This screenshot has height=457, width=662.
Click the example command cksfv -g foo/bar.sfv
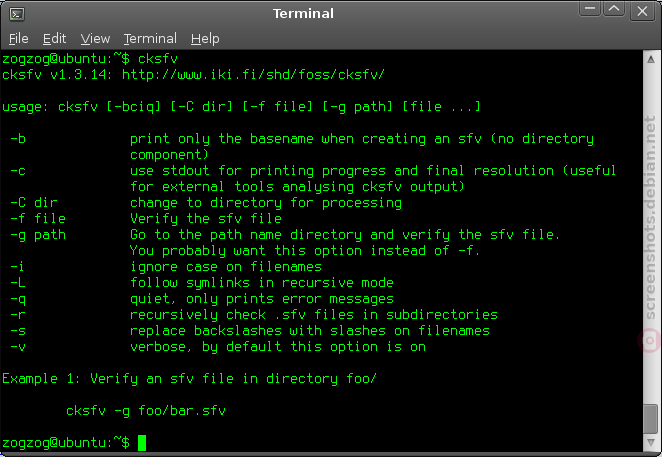146,411
